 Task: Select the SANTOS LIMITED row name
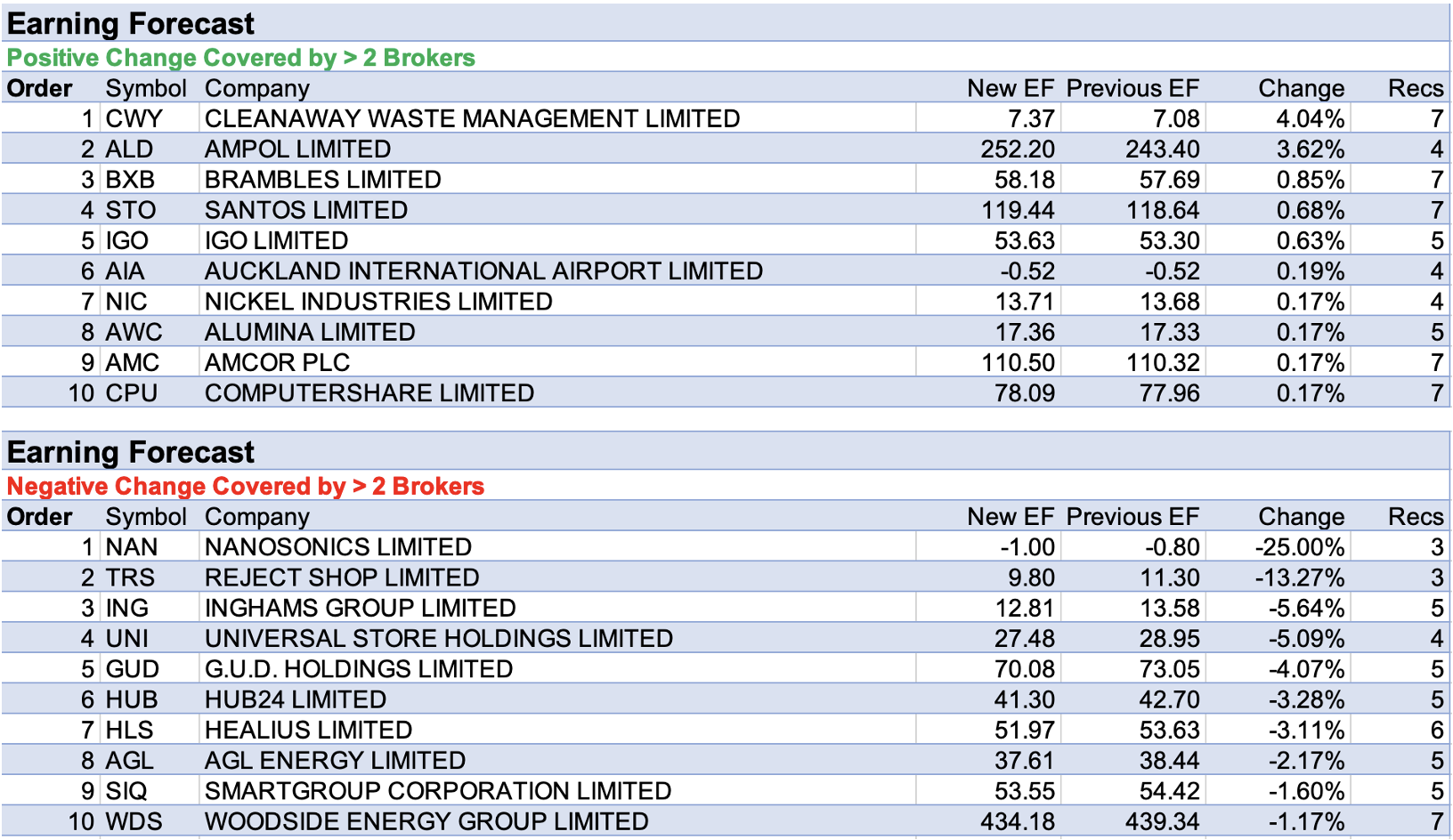click(306, 210)
